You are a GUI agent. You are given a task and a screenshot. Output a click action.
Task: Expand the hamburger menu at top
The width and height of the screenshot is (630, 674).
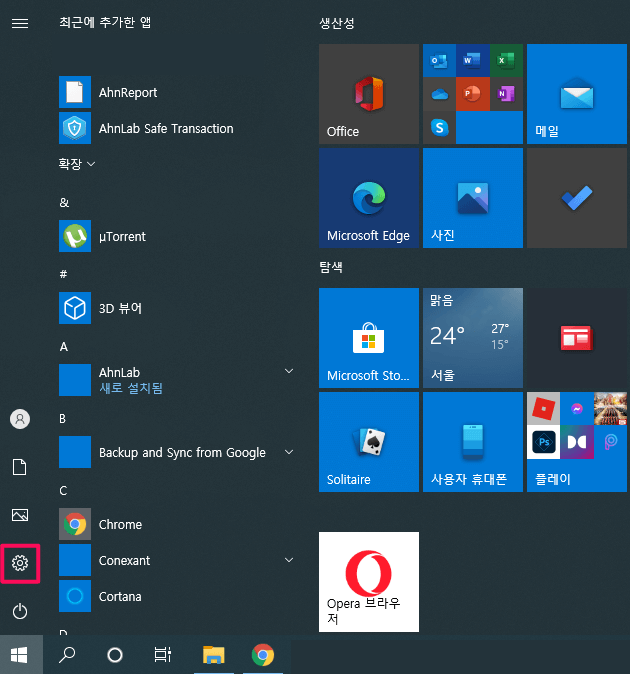click(x=20, y=23)
